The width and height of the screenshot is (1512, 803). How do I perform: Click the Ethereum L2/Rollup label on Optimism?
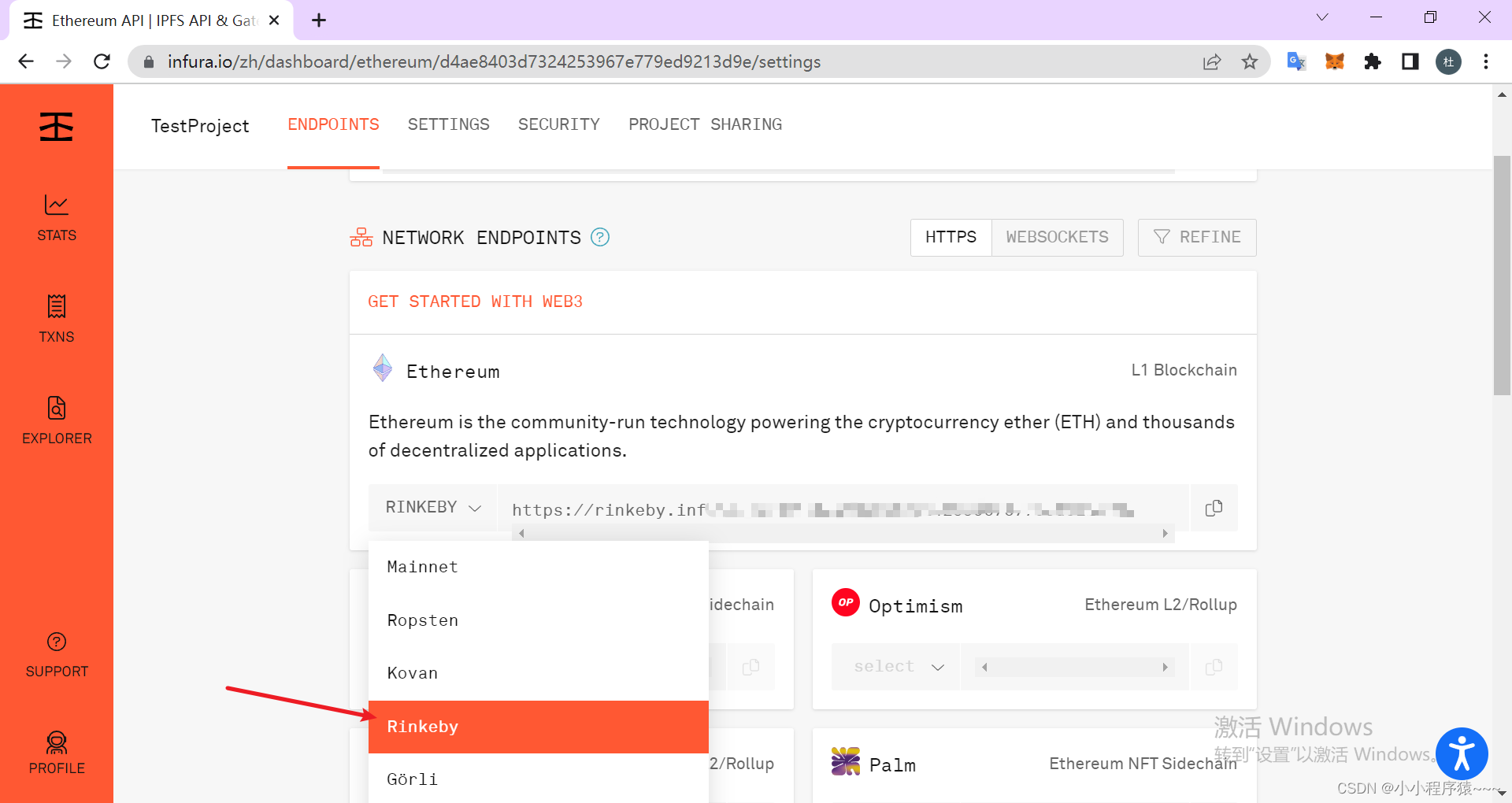1161,605
